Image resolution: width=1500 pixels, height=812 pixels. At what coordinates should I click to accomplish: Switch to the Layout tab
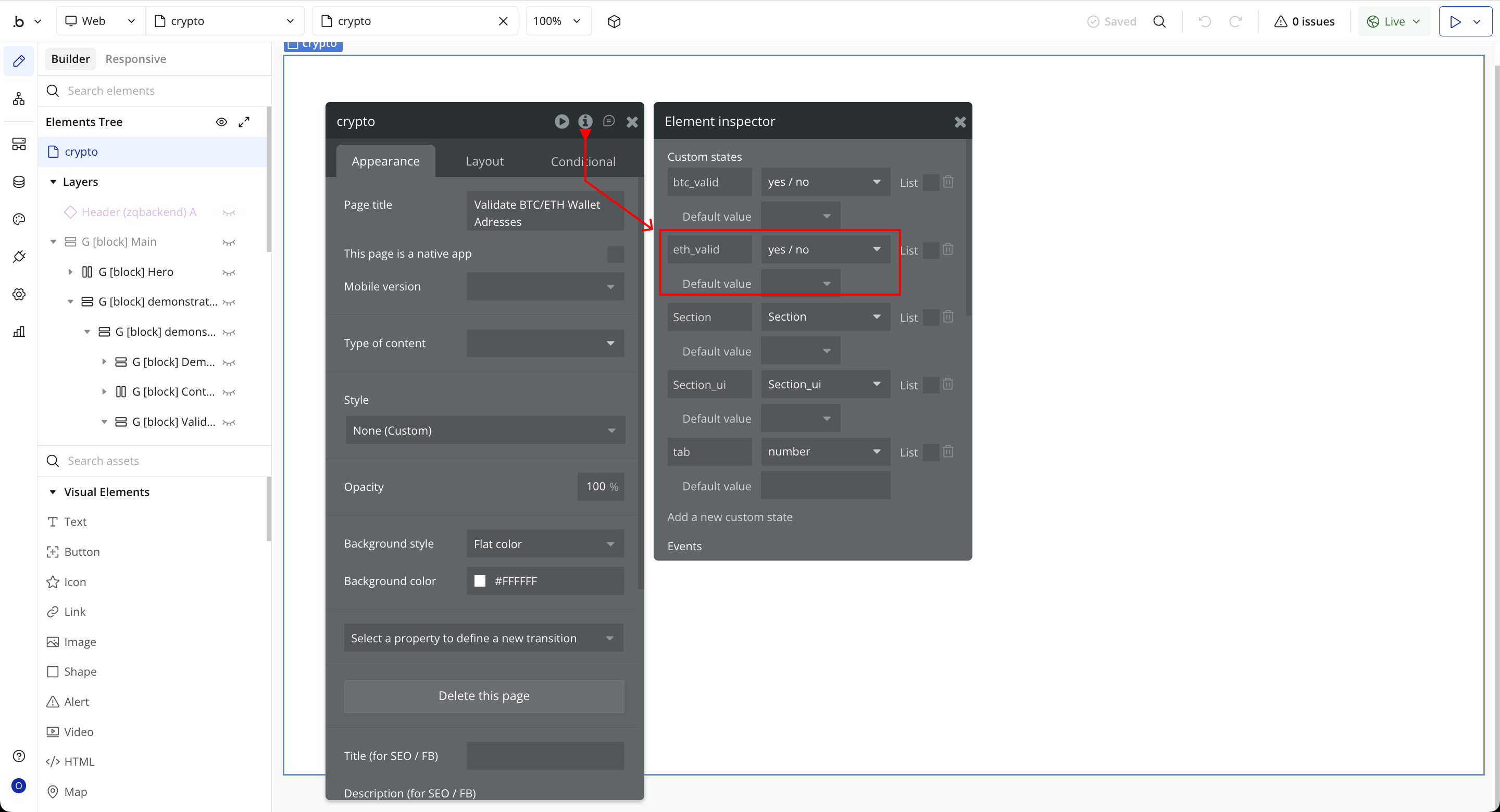pyautogui.click(x=484, y=161)
